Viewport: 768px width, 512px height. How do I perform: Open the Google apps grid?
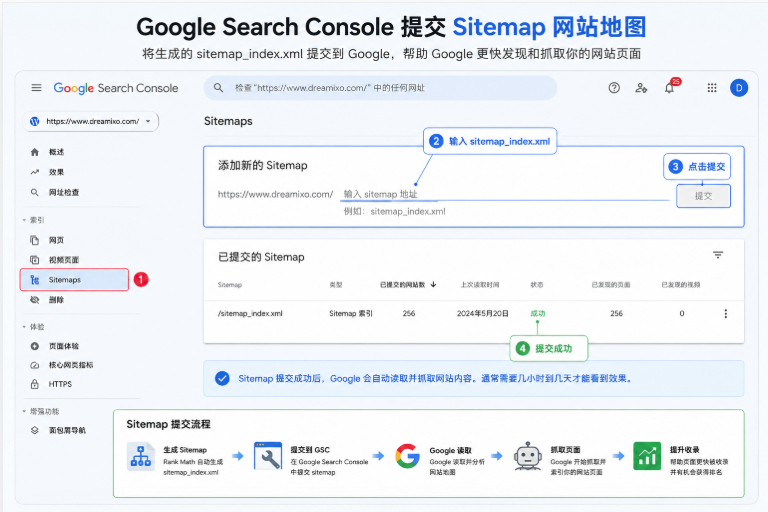(712, 88)
